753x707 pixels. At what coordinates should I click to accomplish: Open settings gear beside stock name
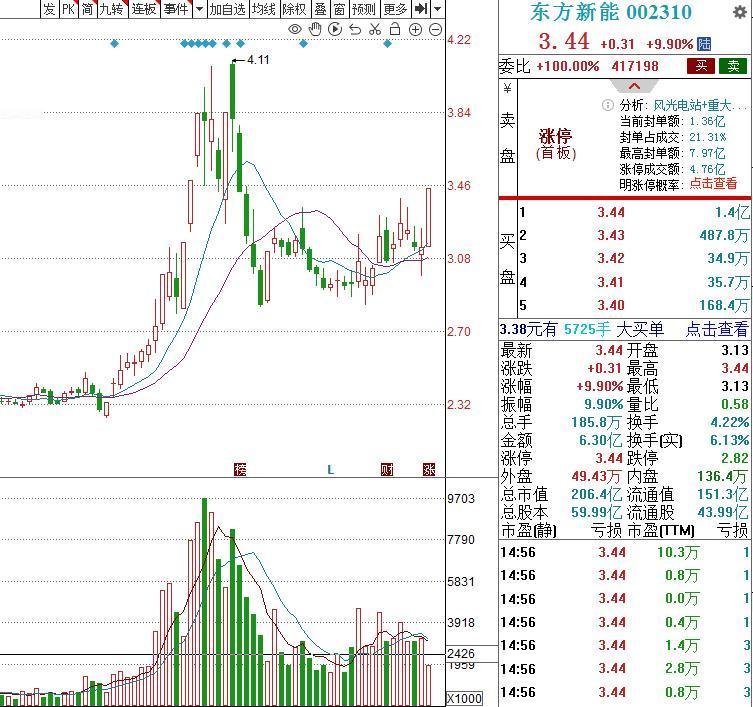pyautogui.click(x=740, y=12)
